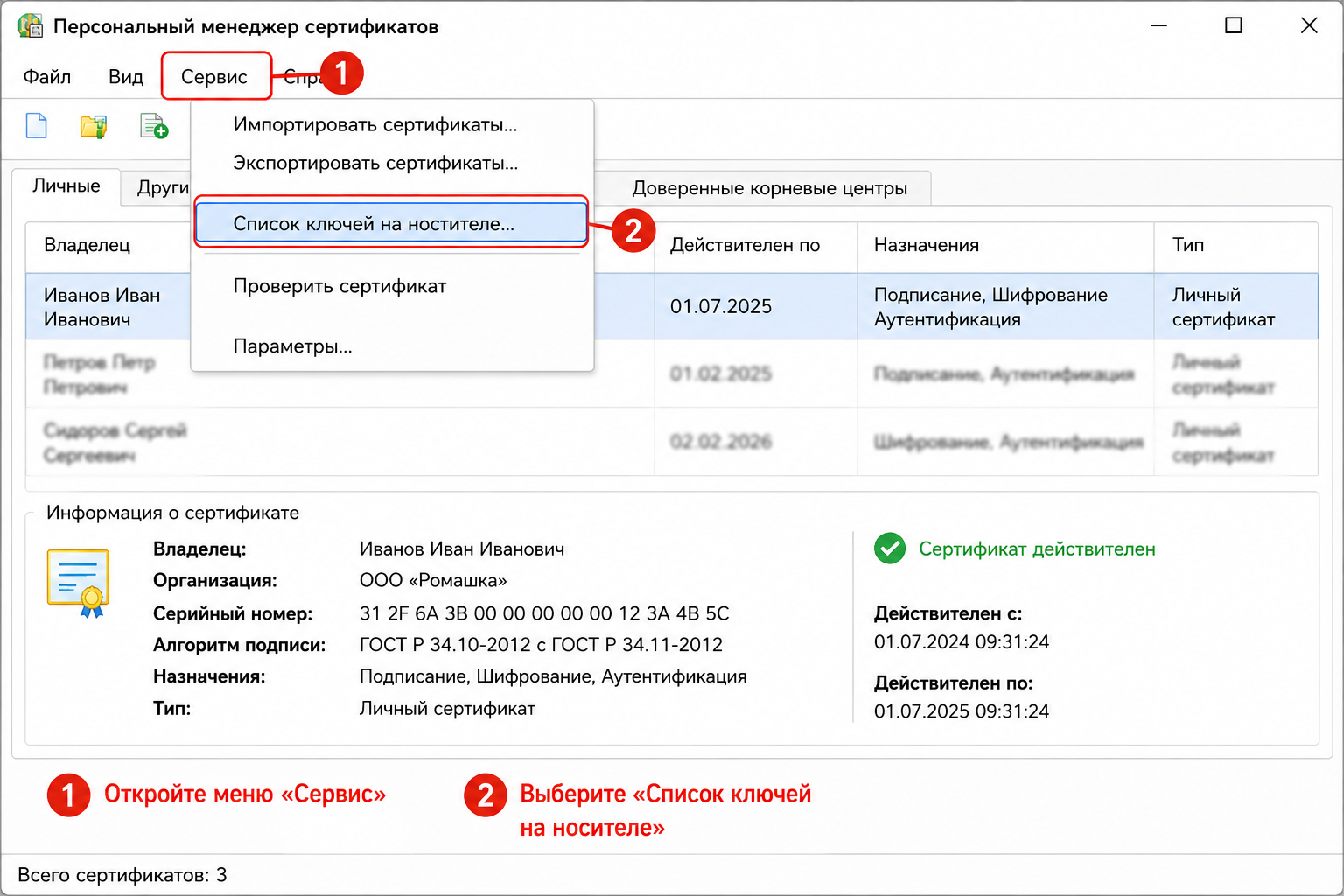Open the Файл menu
Screen dimensions: 1344x896
(47, 76)
